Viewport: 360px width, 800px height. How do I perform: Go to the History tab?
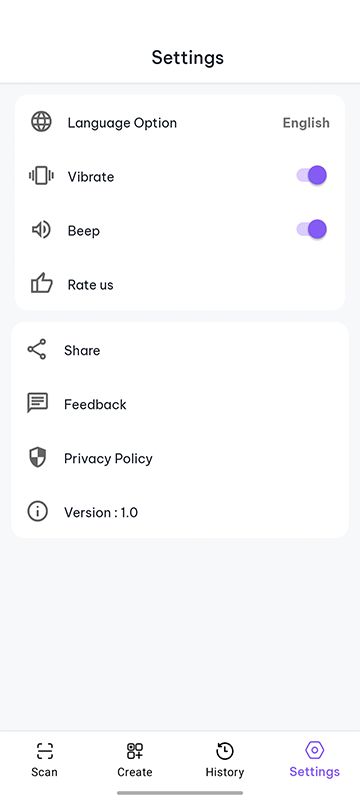pos(225,760)
